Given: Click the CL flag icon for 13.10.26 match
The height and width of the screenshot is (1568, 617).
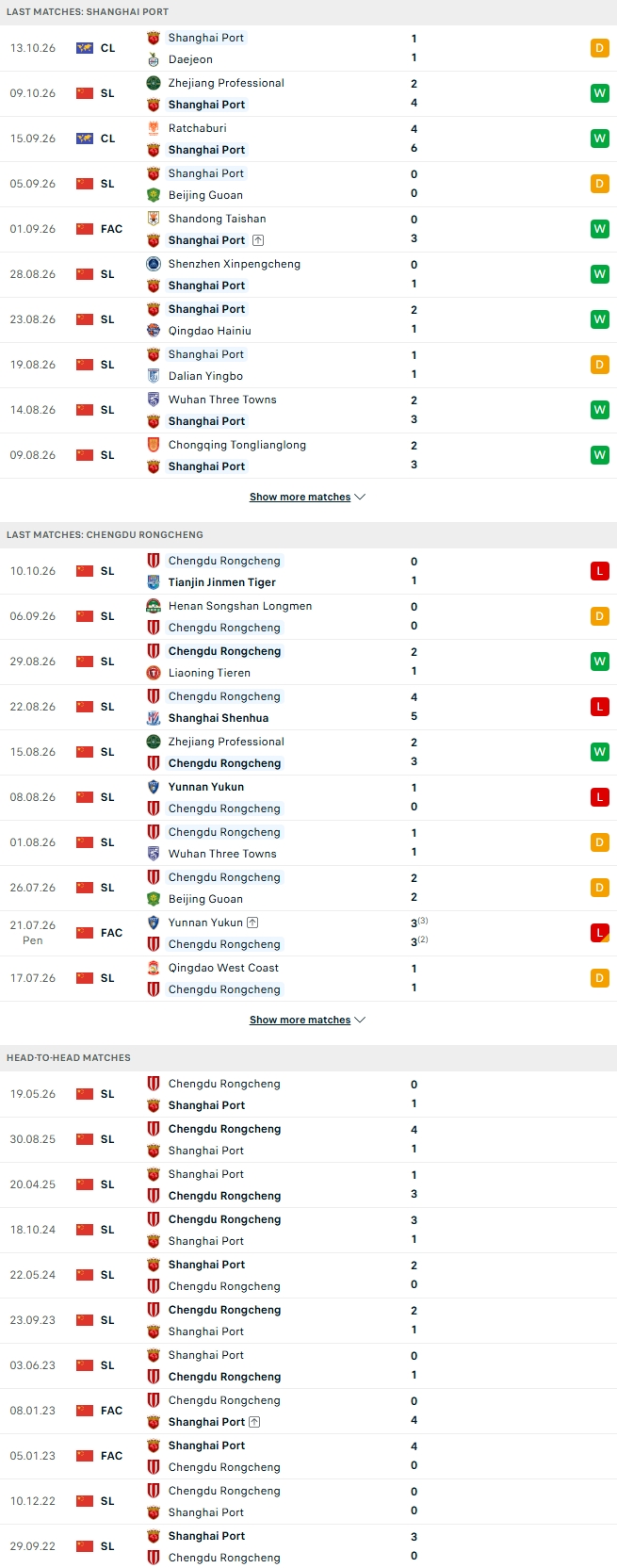Looking at the screenshot, I should pos(85,48).
